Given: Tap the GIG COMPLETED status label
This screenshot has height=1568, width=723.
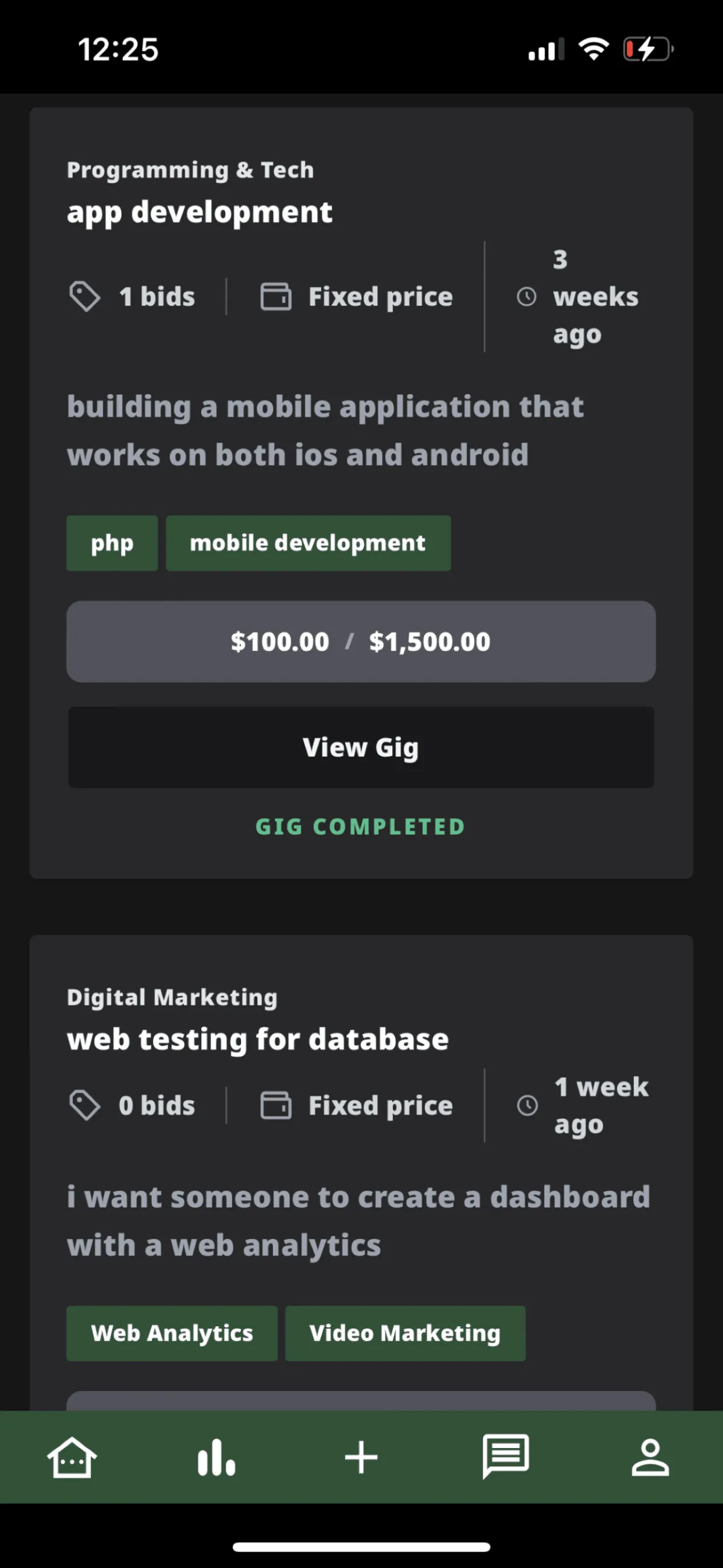Looking at the screenshot, I should coord(360,827).
